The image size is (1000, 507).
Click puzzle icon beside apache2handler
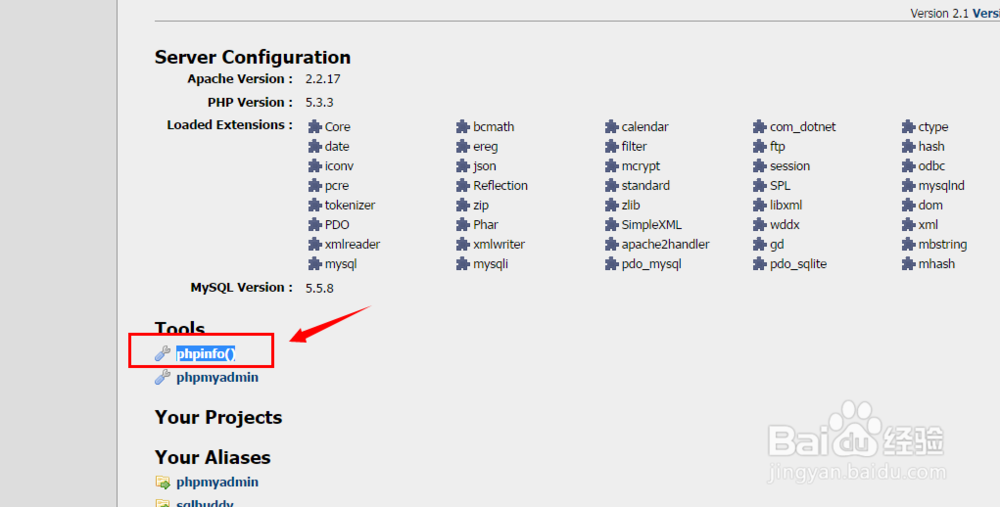(611, 244)
